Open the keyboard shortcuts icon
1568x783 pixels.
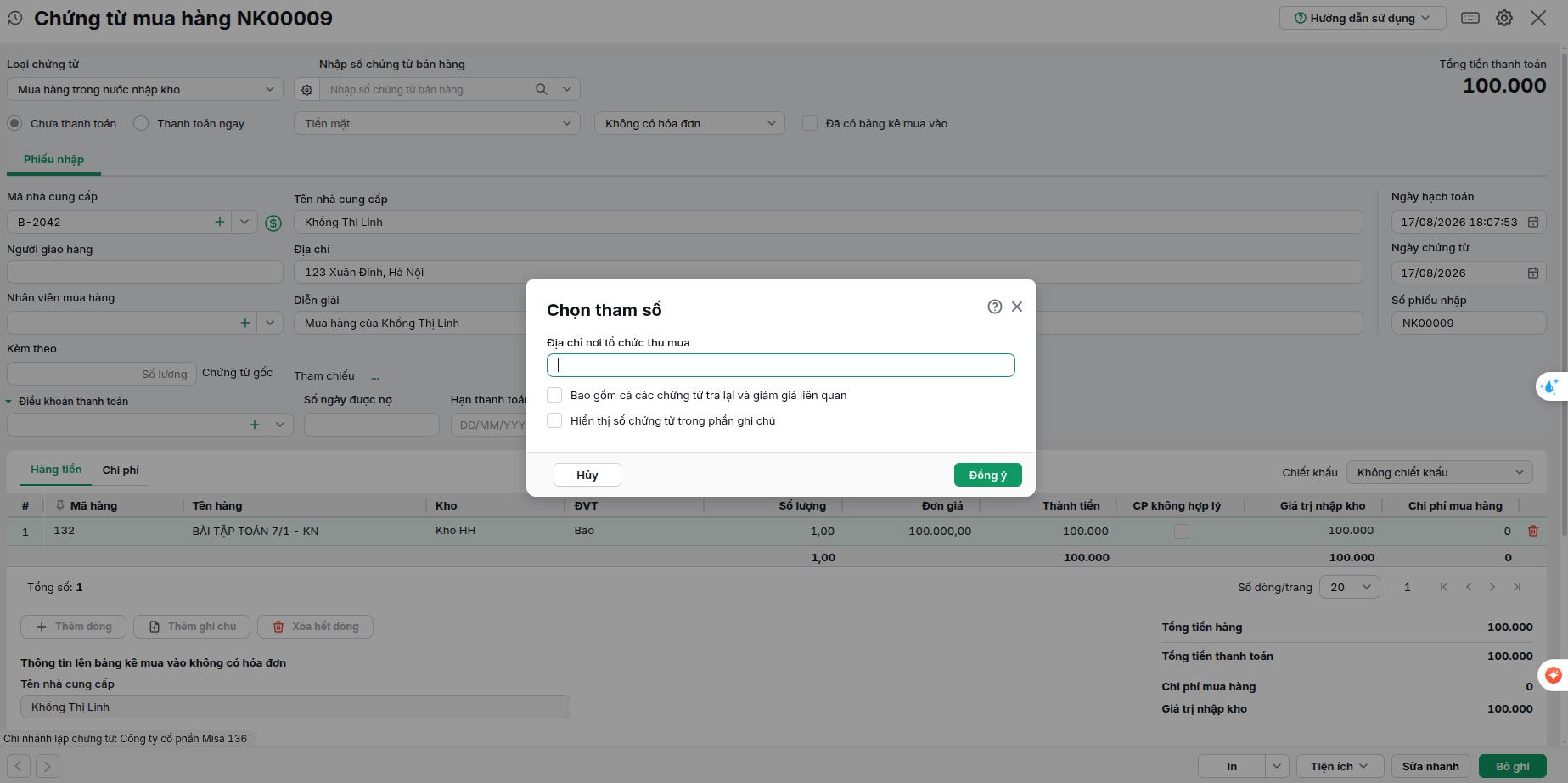[1470, 18]
